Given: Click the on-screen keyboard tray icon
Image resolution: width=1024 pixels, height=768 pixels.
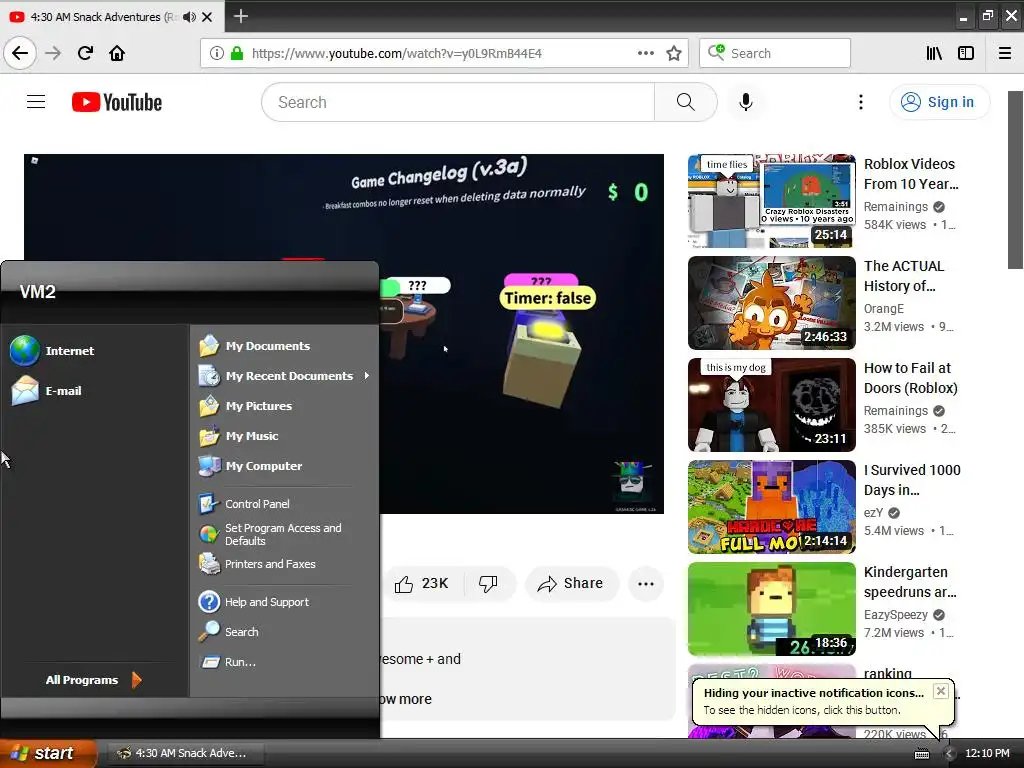Looking at the screenshot, I should (921, 754).
